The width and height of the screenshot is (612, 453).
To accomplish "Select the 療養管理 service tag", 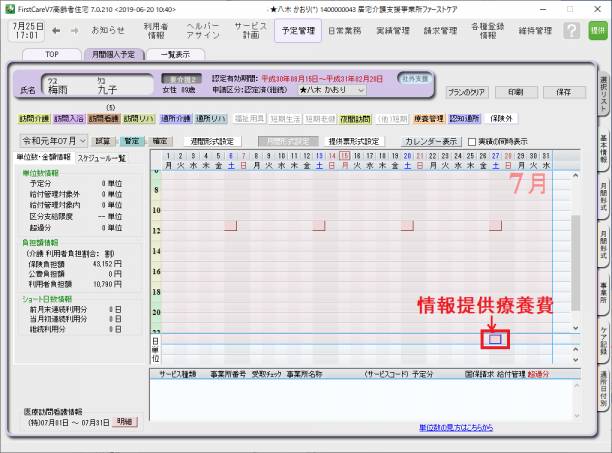I will click(x=428, y=118).
